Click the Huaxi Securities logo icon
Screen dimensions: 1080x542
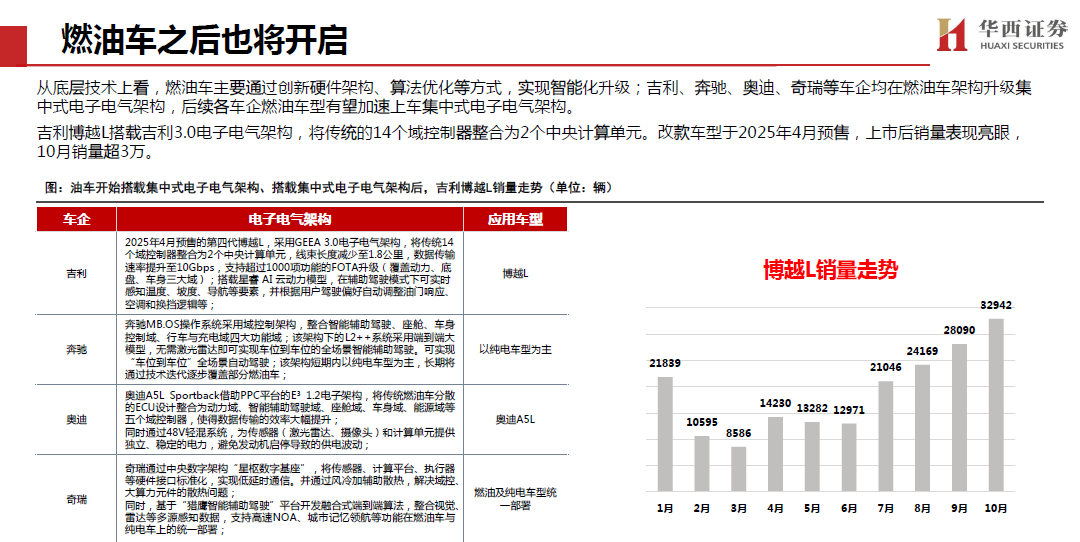(952, 34)
